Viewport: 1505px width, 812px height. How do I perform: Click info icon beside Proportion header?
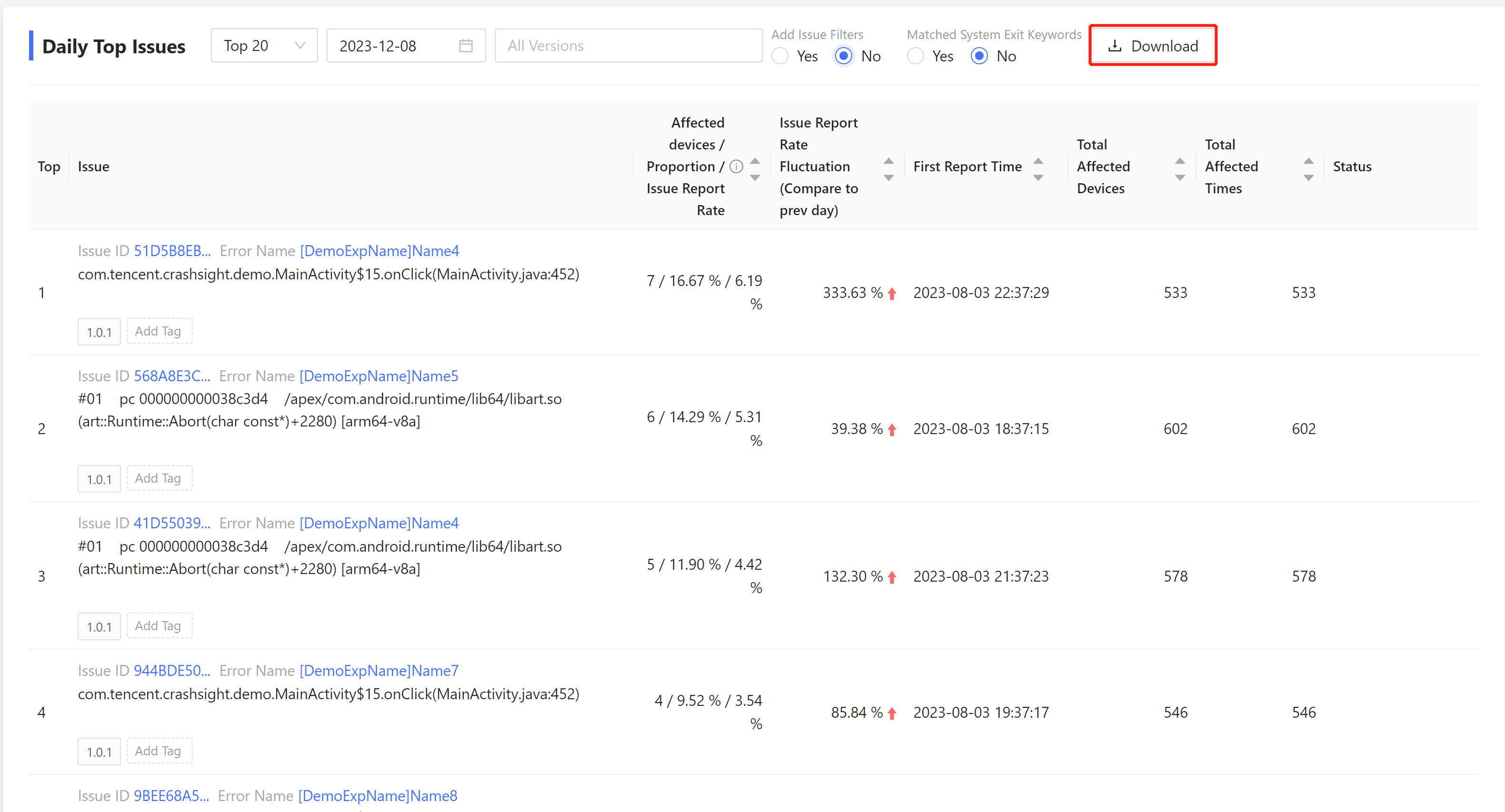click(x=736, y=167)
